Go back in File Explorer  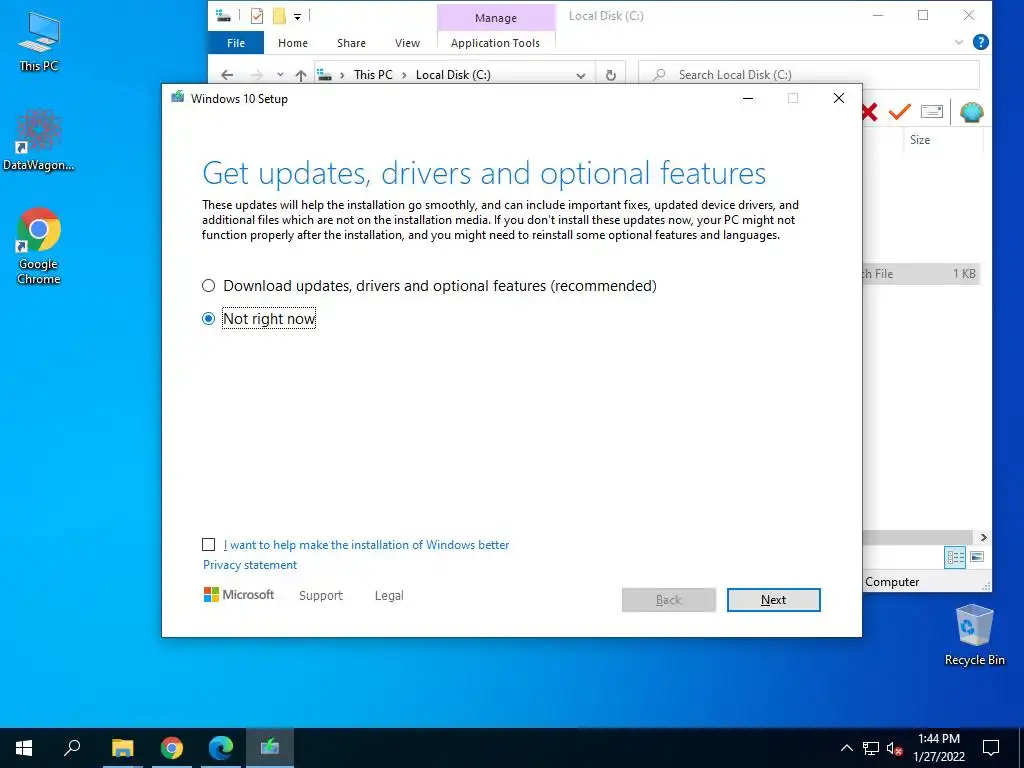[x=227, y=75]
